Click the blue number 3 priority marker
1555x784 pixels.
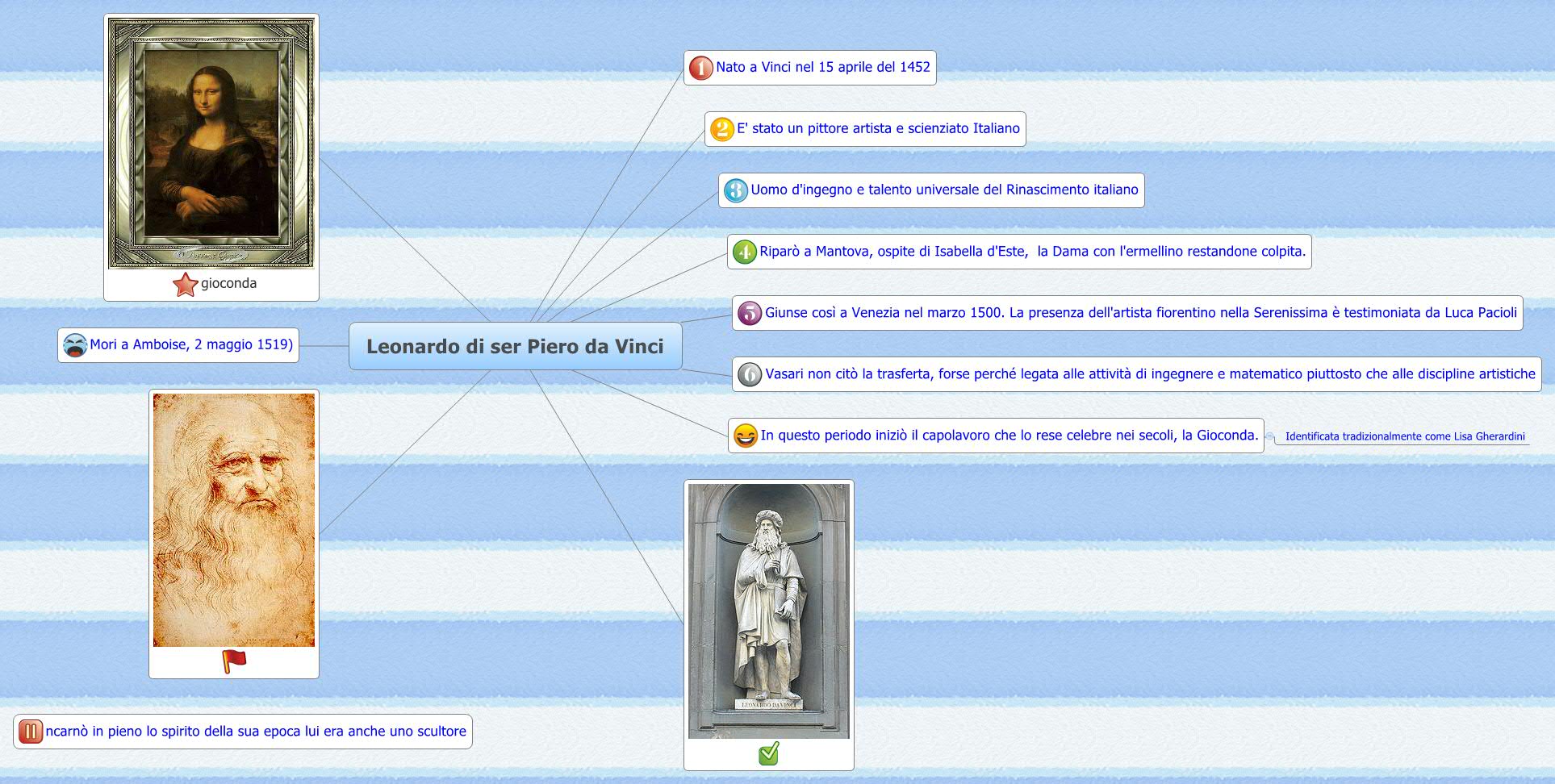(x=736, y=190)
